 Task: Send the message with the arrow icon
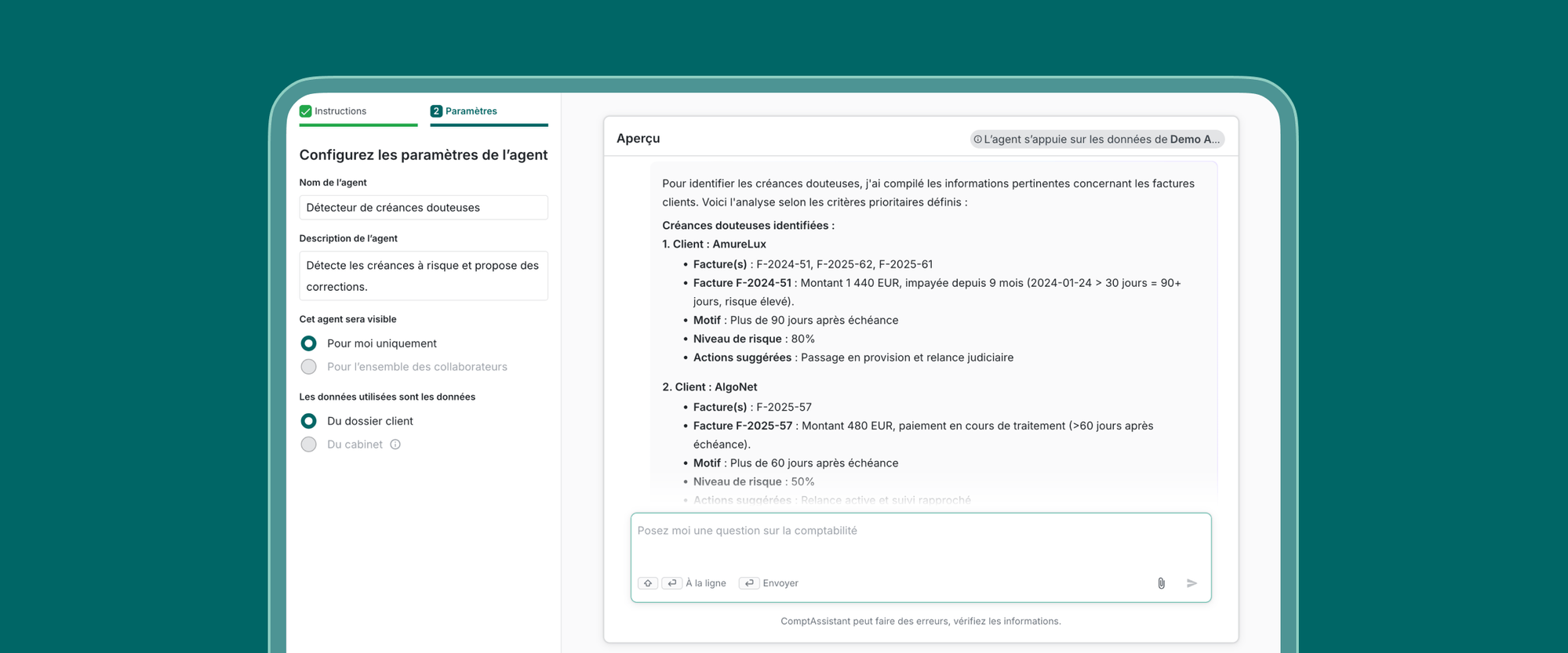1191,583
